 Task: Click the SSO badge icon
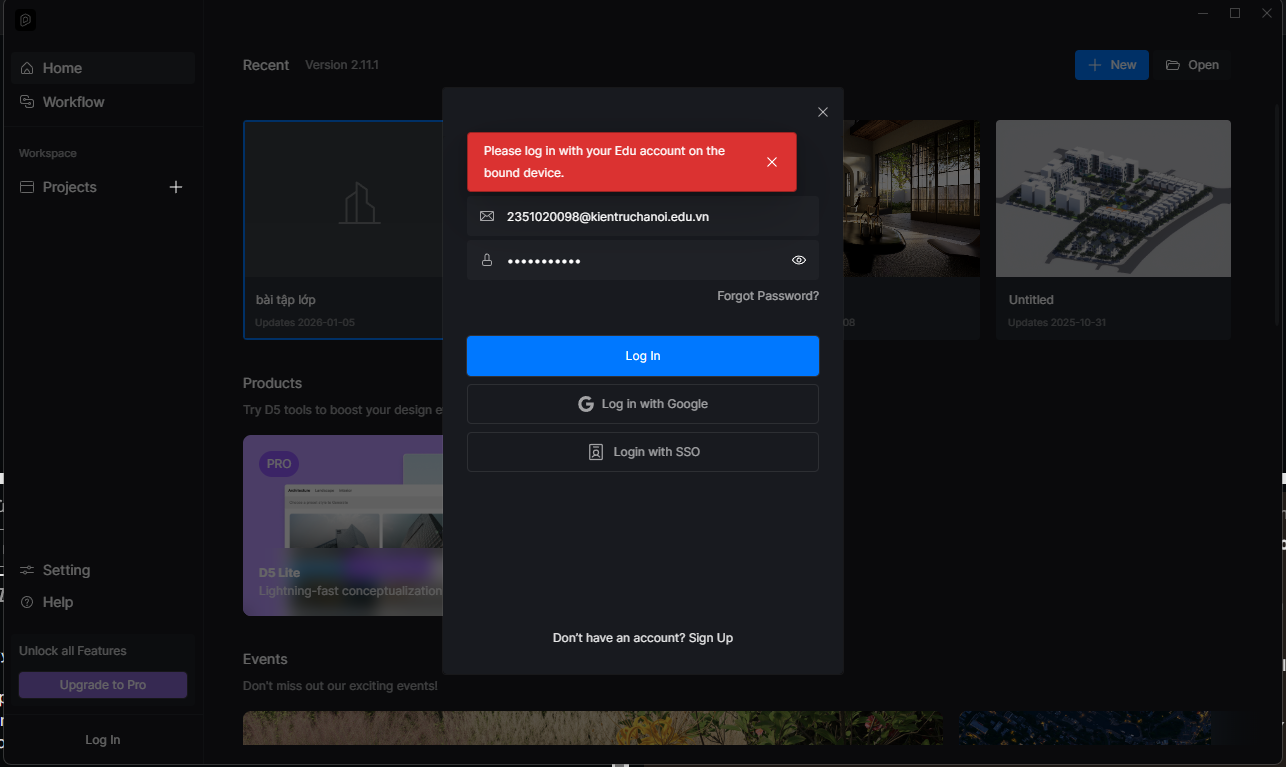[x=596, y=452]
